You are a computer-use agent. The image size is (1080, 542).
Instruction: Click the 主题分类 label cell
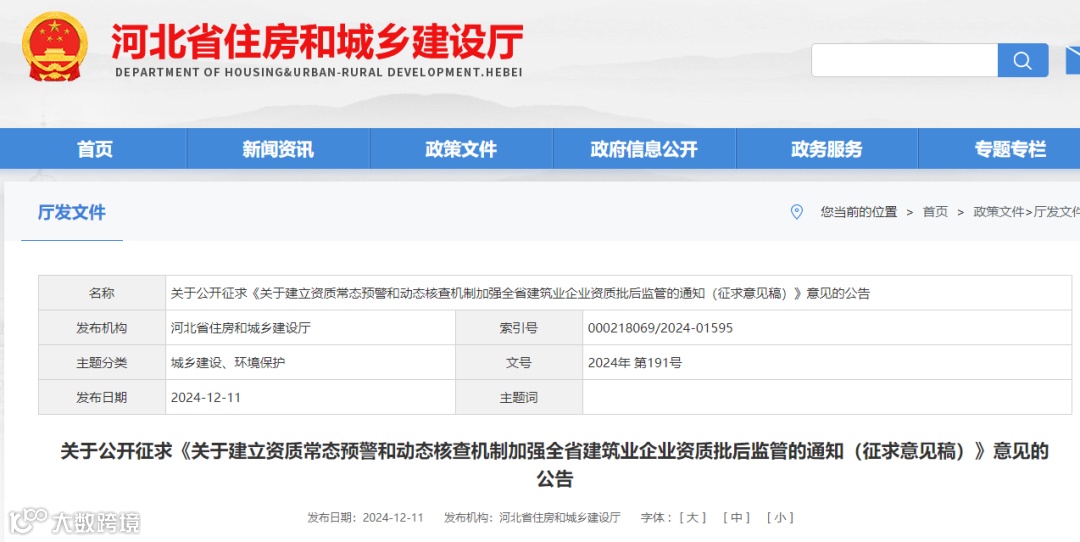(102, 362)
